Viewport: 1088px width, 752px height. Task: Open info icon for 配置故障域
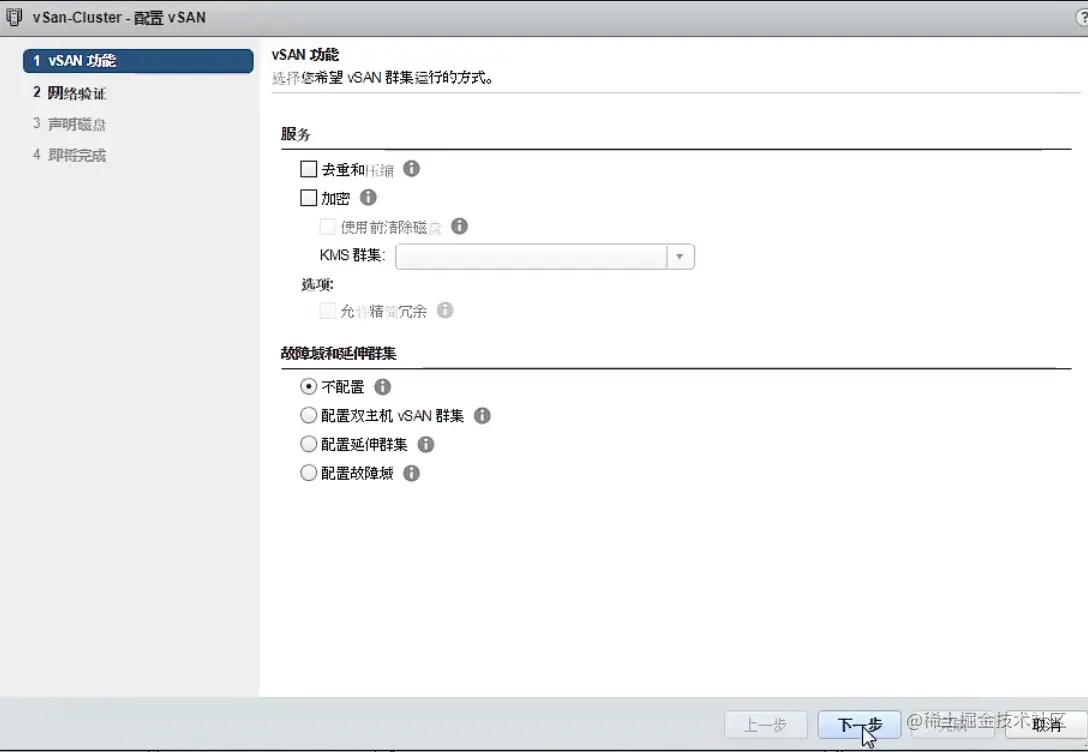click(x=411, y=473)
